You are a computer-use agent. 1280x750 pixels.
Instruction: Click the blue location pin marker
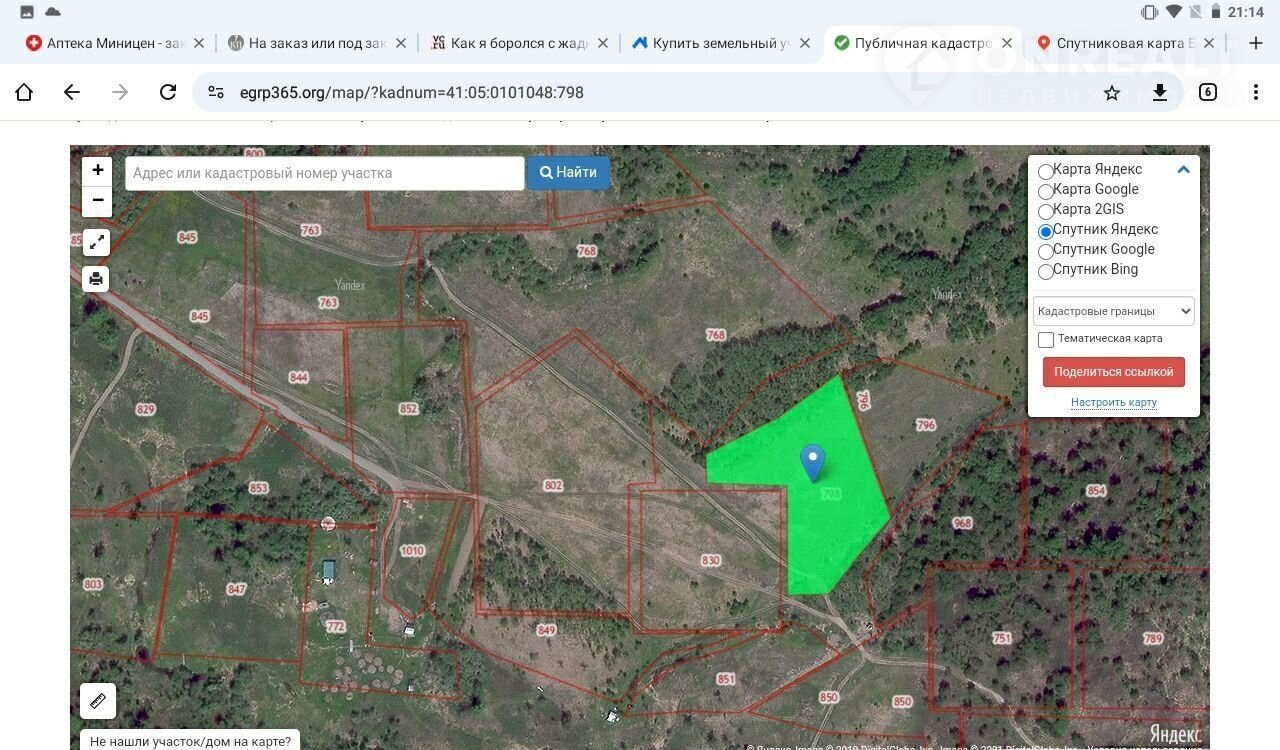[x=812, y=462]
